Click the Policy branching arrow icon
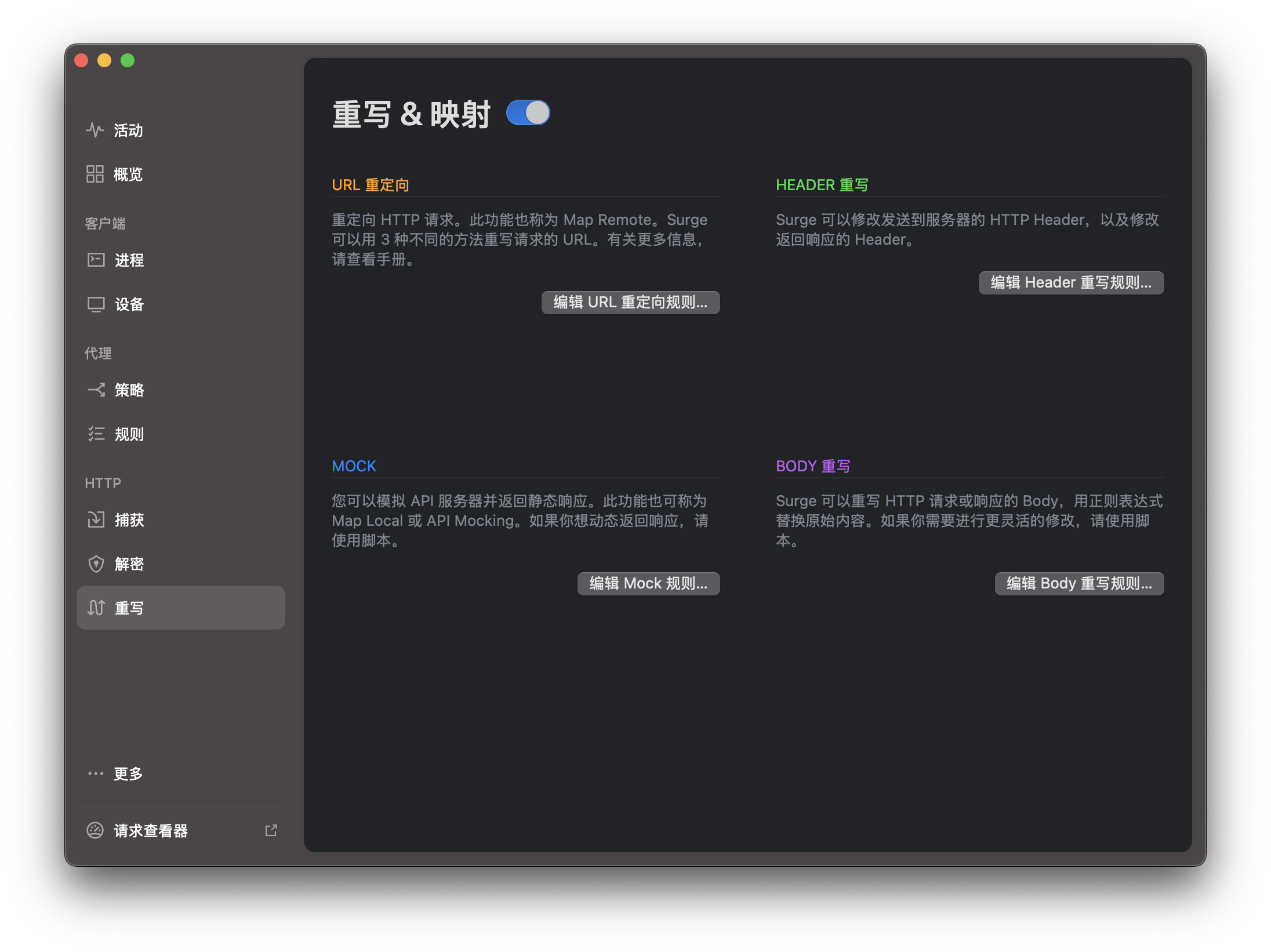1271x952 pixels. coord(96,390)
